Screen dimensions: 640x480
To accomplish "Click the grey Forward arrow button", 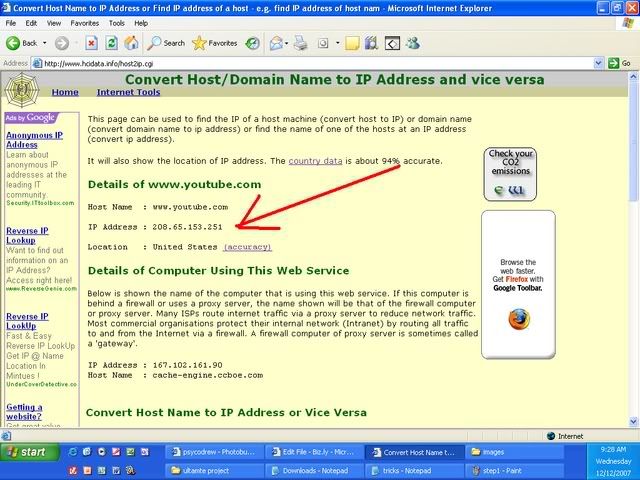I will coord(62,43).
